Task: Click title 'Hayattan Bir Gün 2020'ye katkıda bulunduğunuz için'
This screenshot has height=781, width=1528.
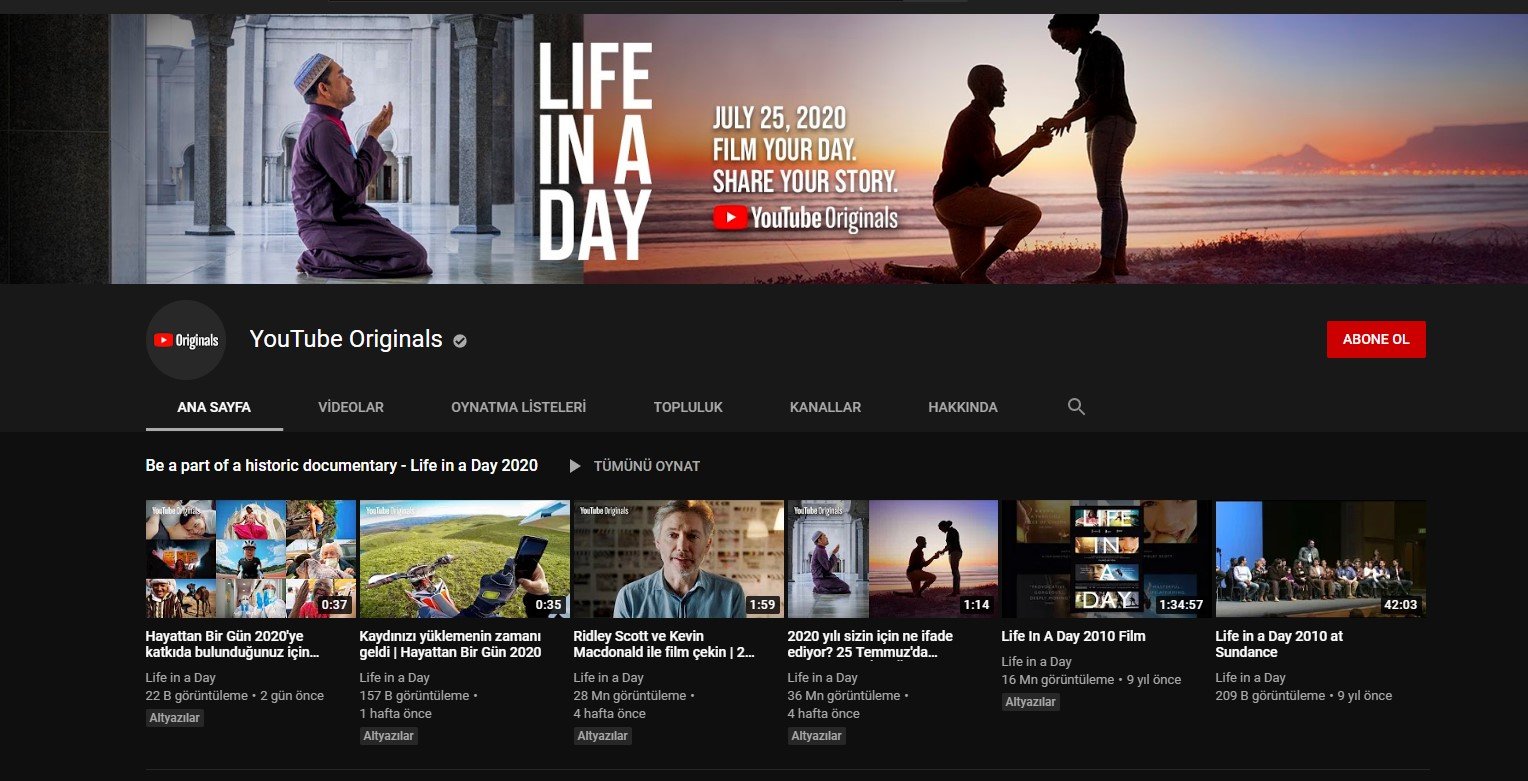Action: 233,644
